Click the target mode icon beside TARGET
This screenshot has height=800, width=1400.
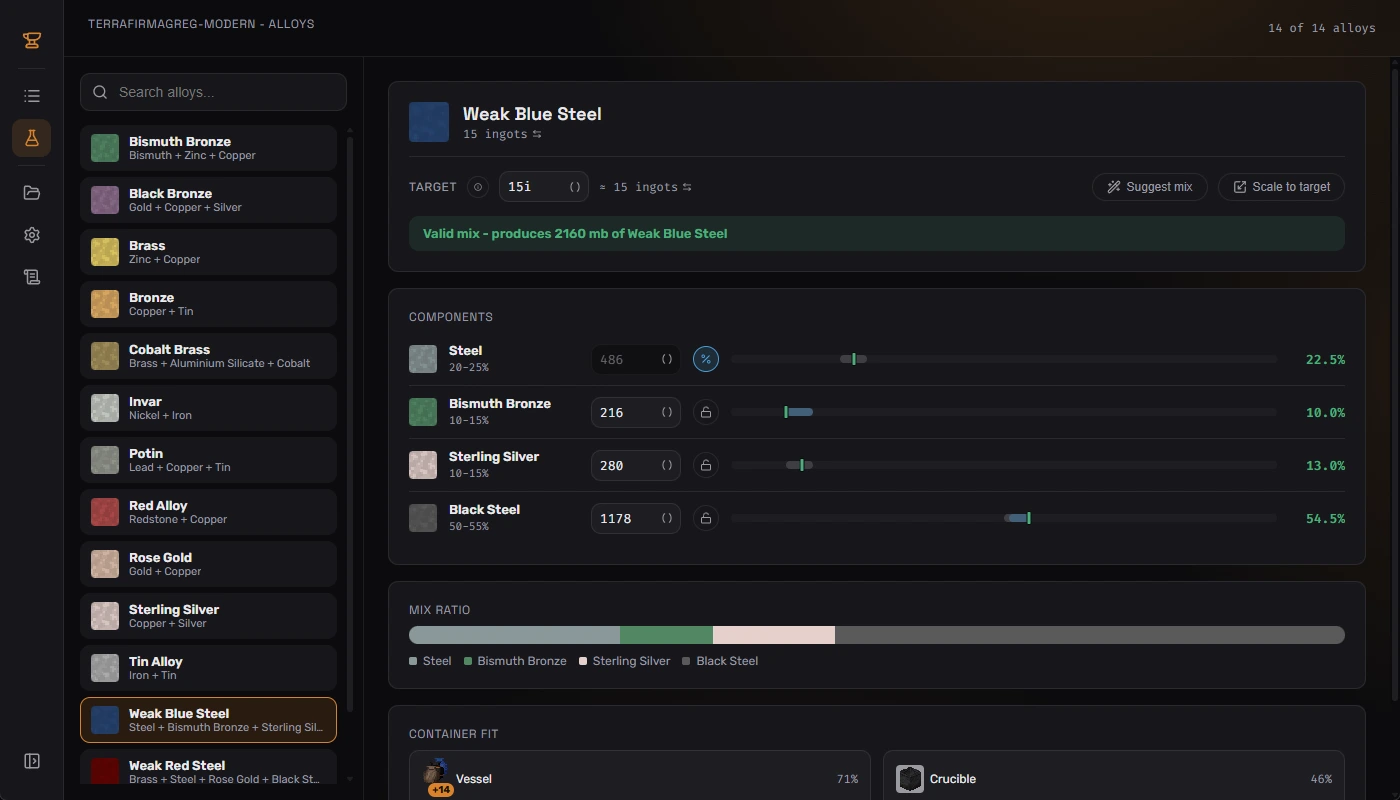478,187
